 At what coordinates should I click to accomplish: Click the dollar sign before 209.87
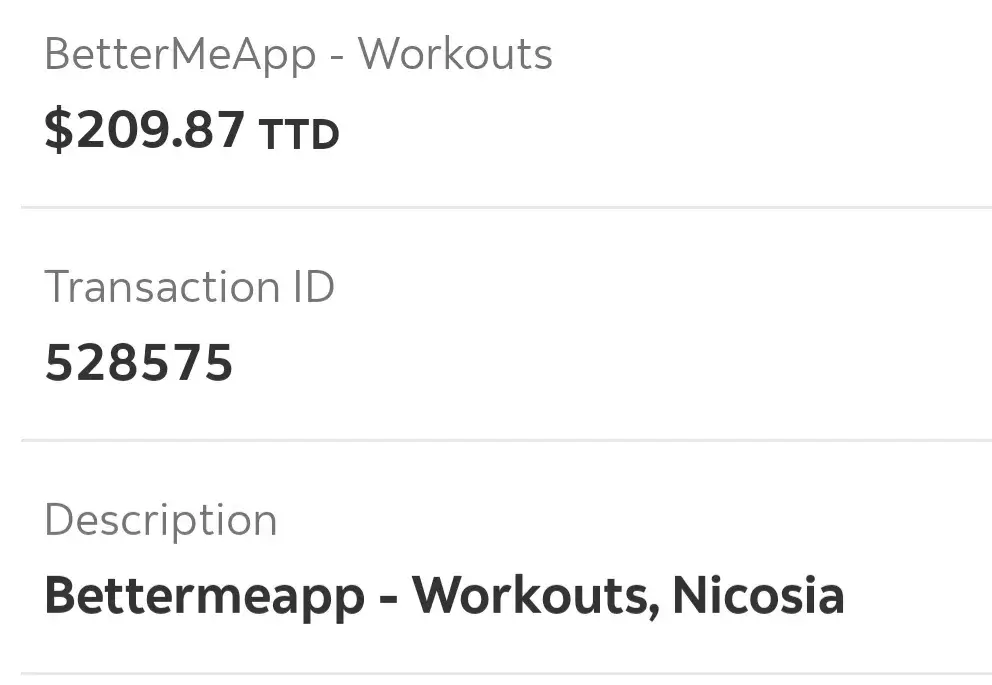click(x=59, y=130)
